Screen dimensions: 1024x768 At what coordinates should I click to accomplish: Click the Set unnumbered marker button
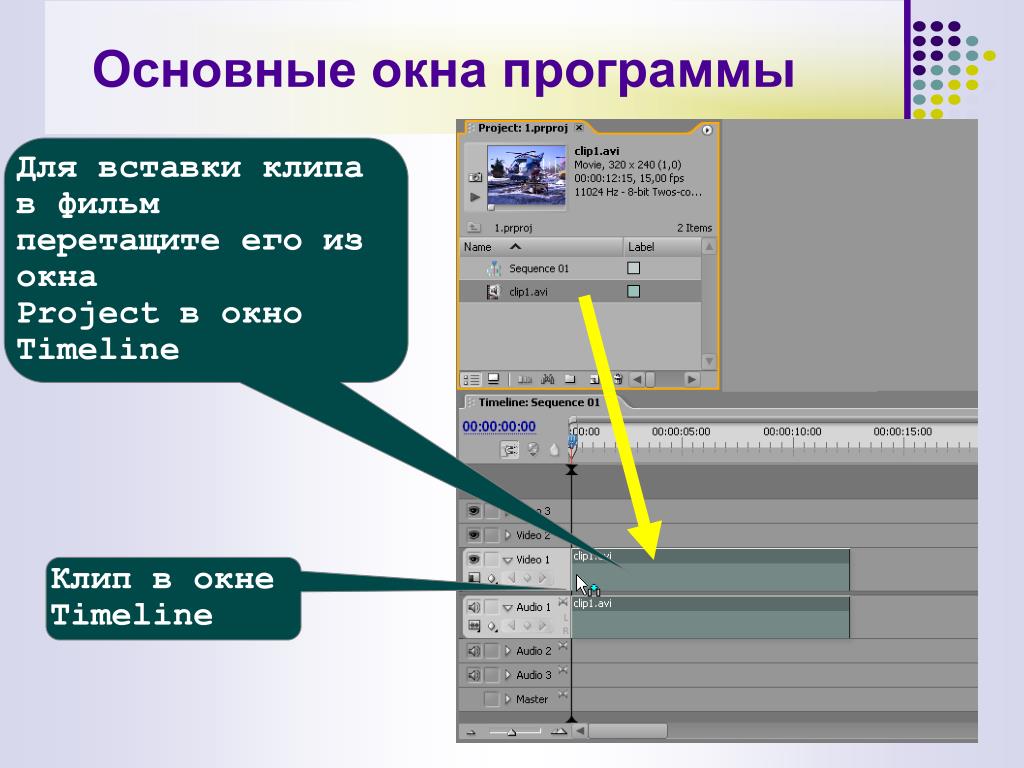tap(554, 449)
